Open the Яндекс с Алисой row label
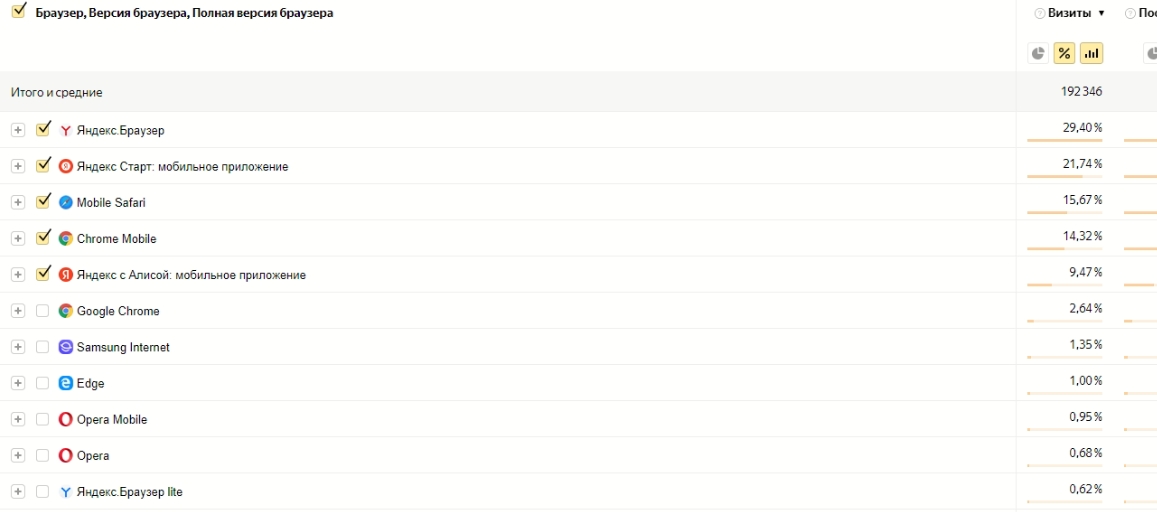Screen dimensions: 1157x512 pos(191,275)
